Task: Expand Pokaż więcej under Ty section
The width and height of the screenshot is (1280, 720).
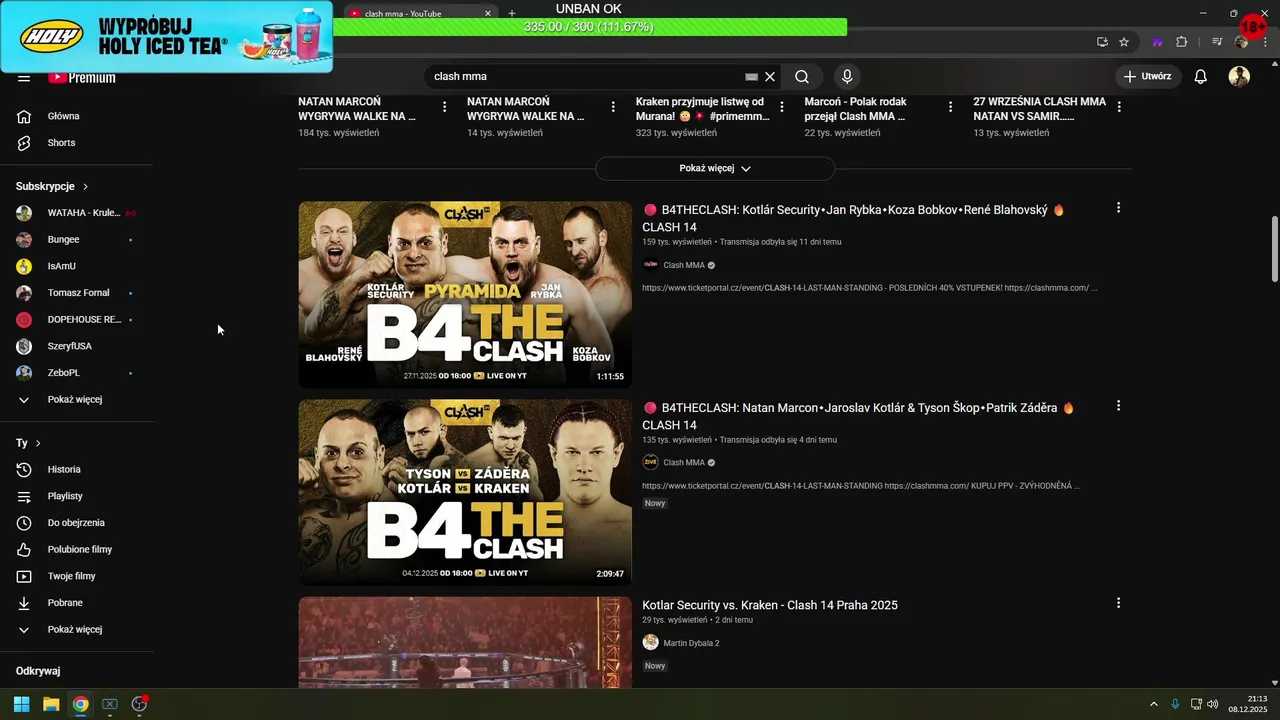Action: (76, 629)
